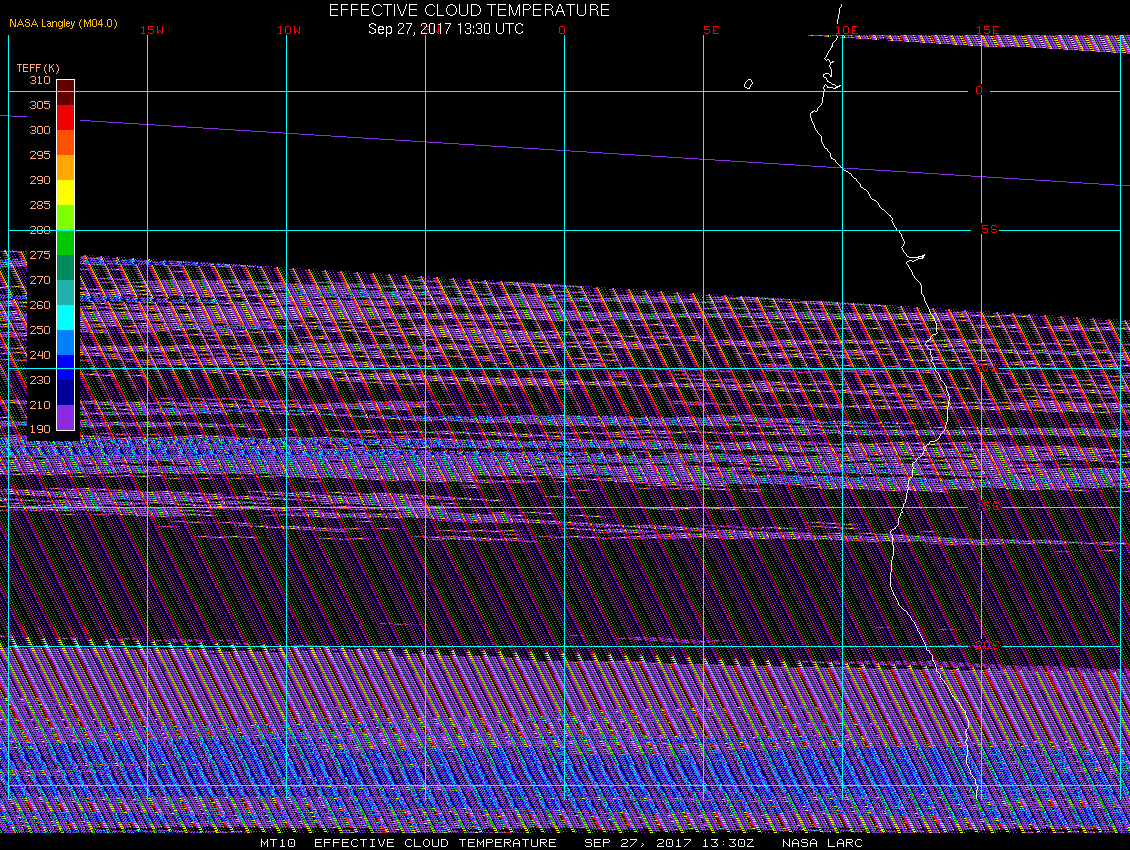The image size is (1130, 850).
Task: Pick the purple 190–210 K legend swatch
Action: pyautogui.click(x=66, y=417)
